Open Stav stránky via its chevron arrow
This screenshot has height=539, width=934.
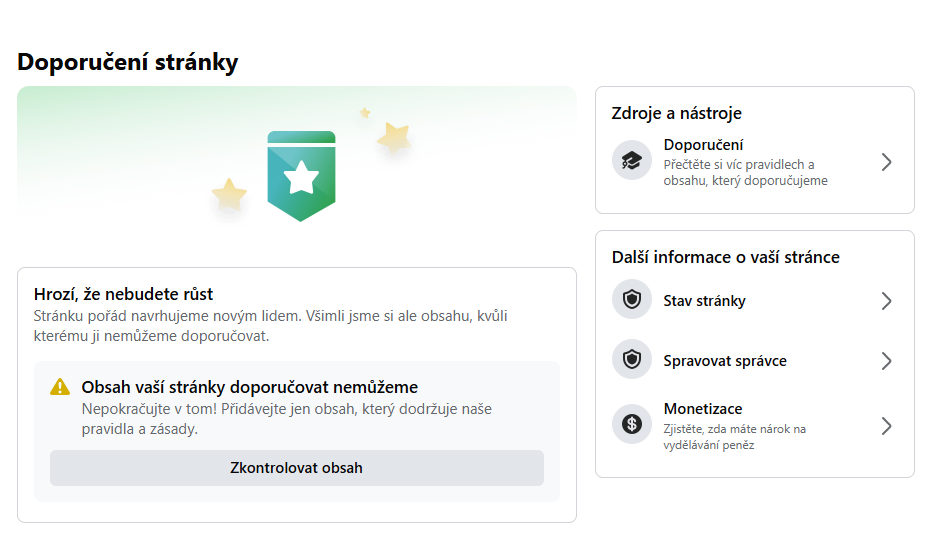886,301
